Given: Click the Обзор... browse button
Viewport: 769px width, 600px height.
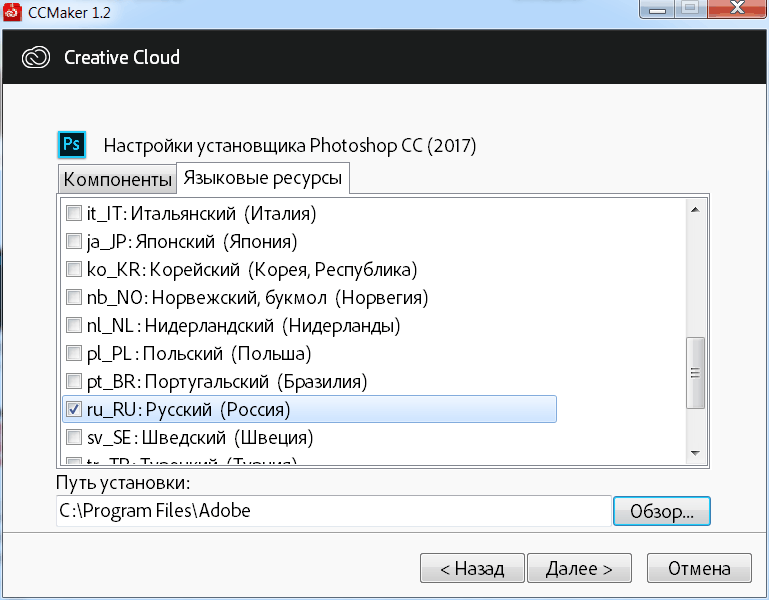Looking at the screenshot, I should point(662,511).
